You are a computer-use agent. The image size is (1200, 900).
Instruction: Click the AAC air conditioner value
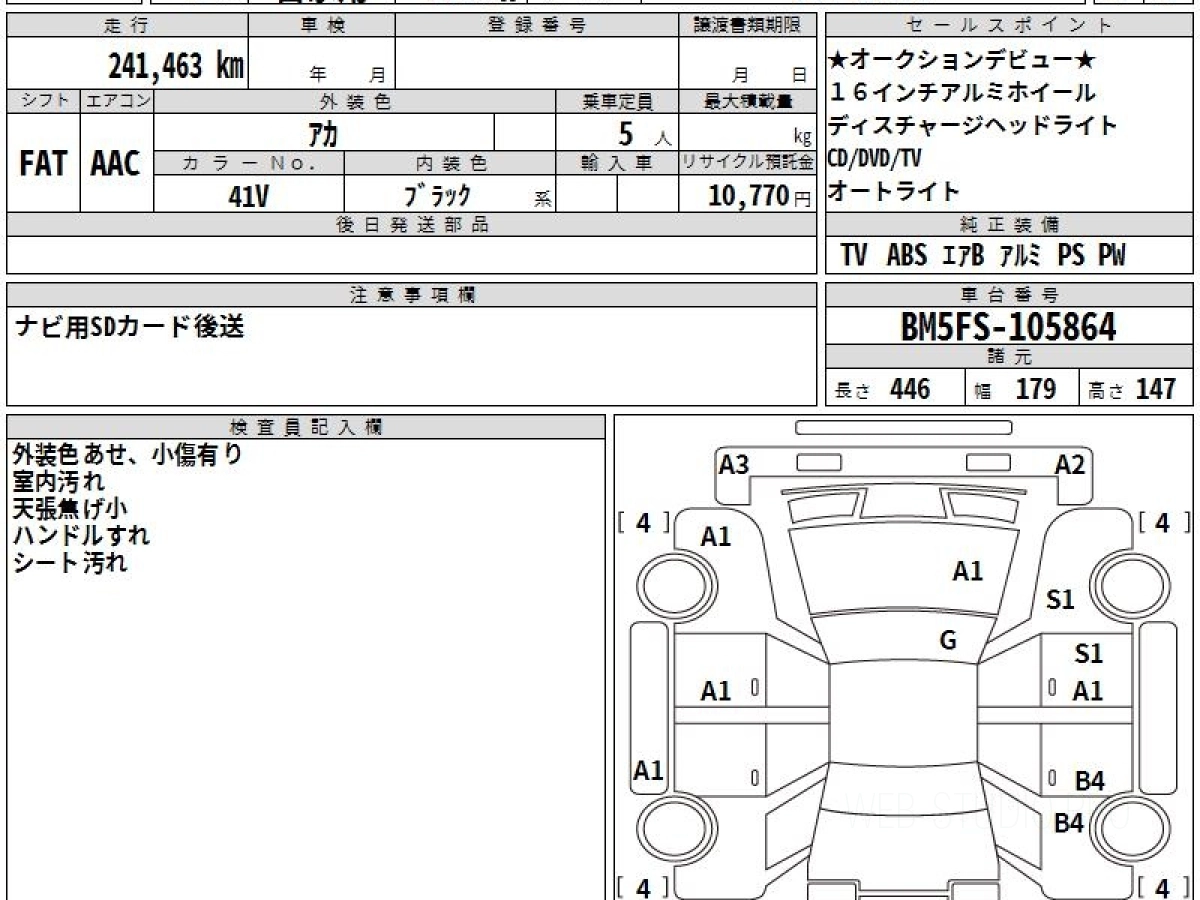tap(116, 163)
